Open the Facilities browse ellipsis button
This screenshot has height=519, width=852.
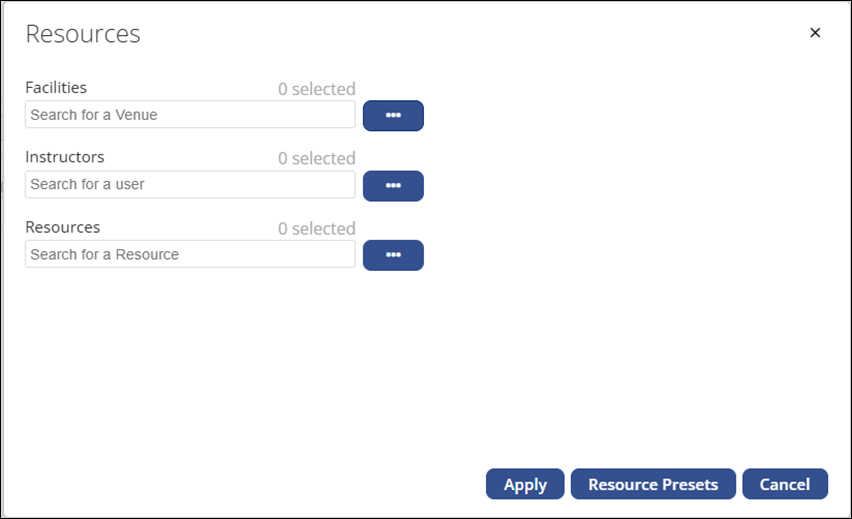tap(393, 116)
